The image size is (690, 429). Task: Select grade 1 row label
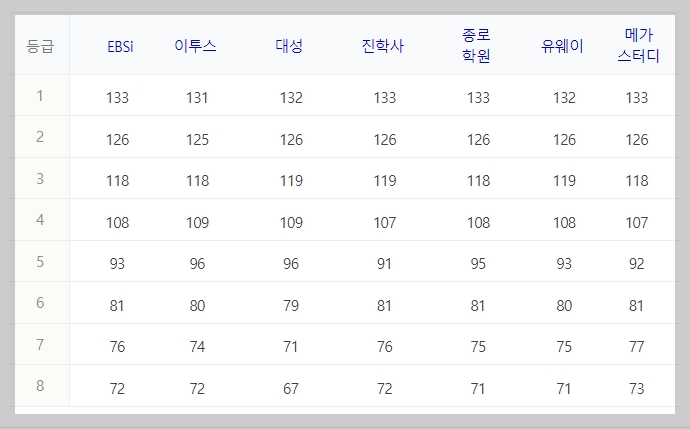click(40, 95)
